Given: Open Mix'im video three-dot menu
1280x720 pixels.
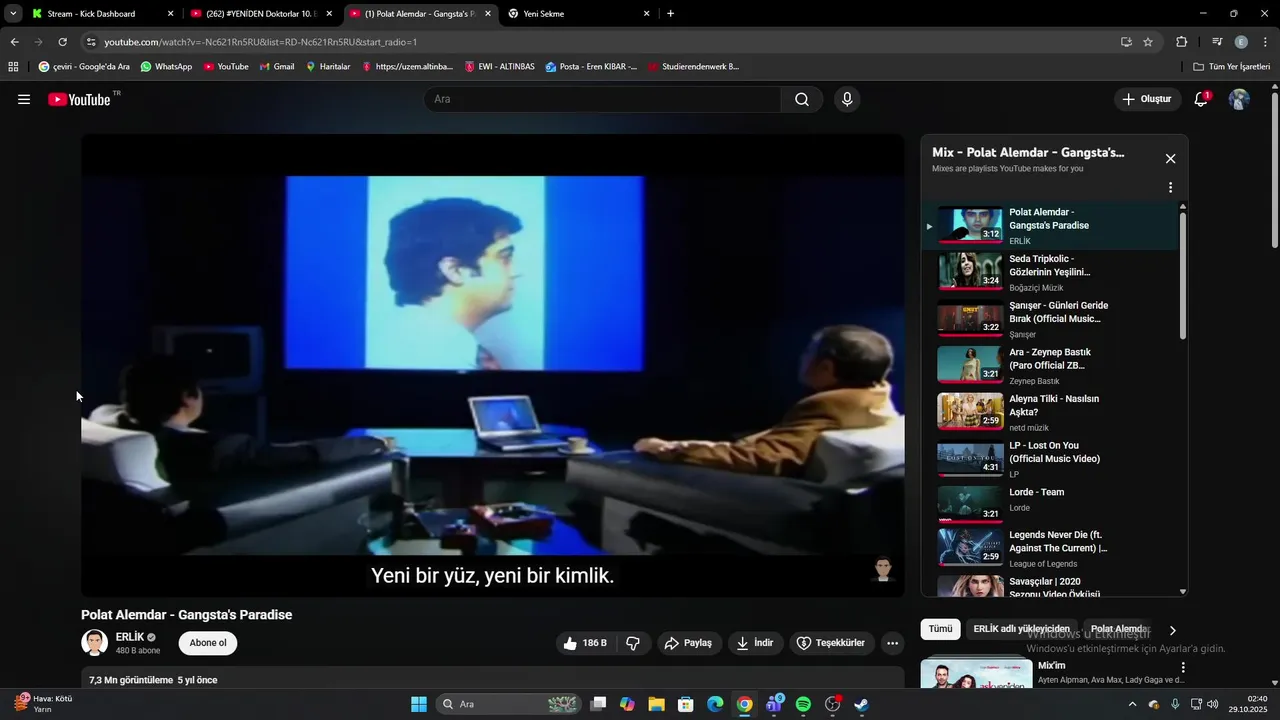Looking at the screenshot, I should point(1183,668).
